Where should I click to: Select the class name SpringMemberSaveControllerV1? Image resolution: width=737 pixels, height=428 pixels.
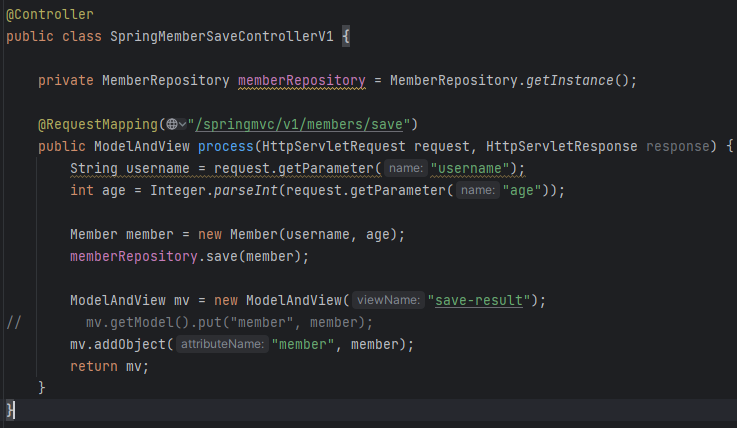click(x=222, y=37)
